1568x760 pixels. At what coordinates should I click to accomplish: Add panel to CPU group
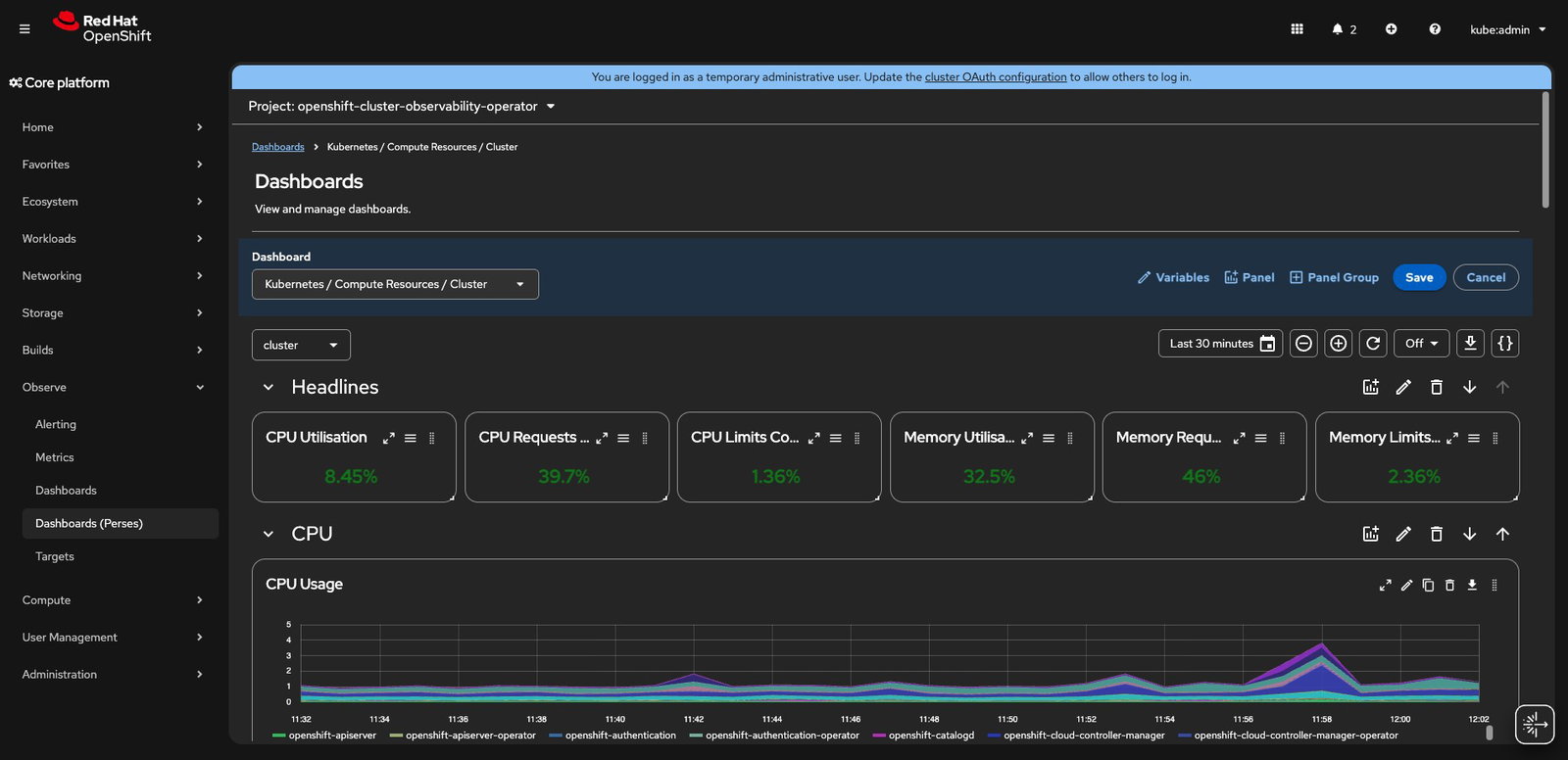pyautogui.click(x=1370, y=534)
